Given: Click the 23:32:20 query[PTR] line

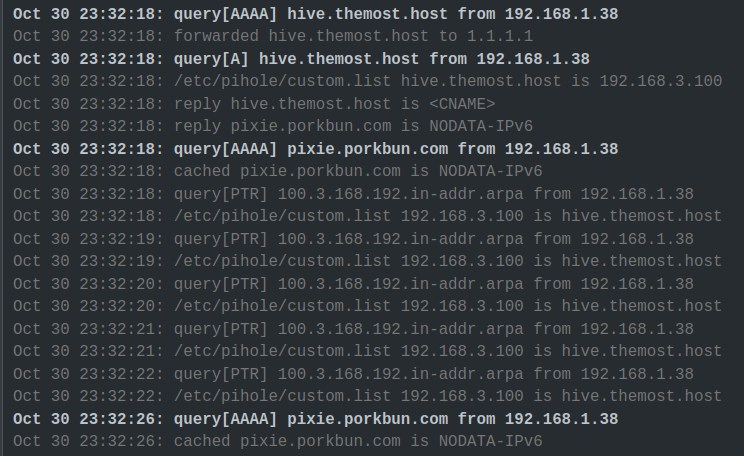Looking at the screenshot, I should [x=353, y=284].
